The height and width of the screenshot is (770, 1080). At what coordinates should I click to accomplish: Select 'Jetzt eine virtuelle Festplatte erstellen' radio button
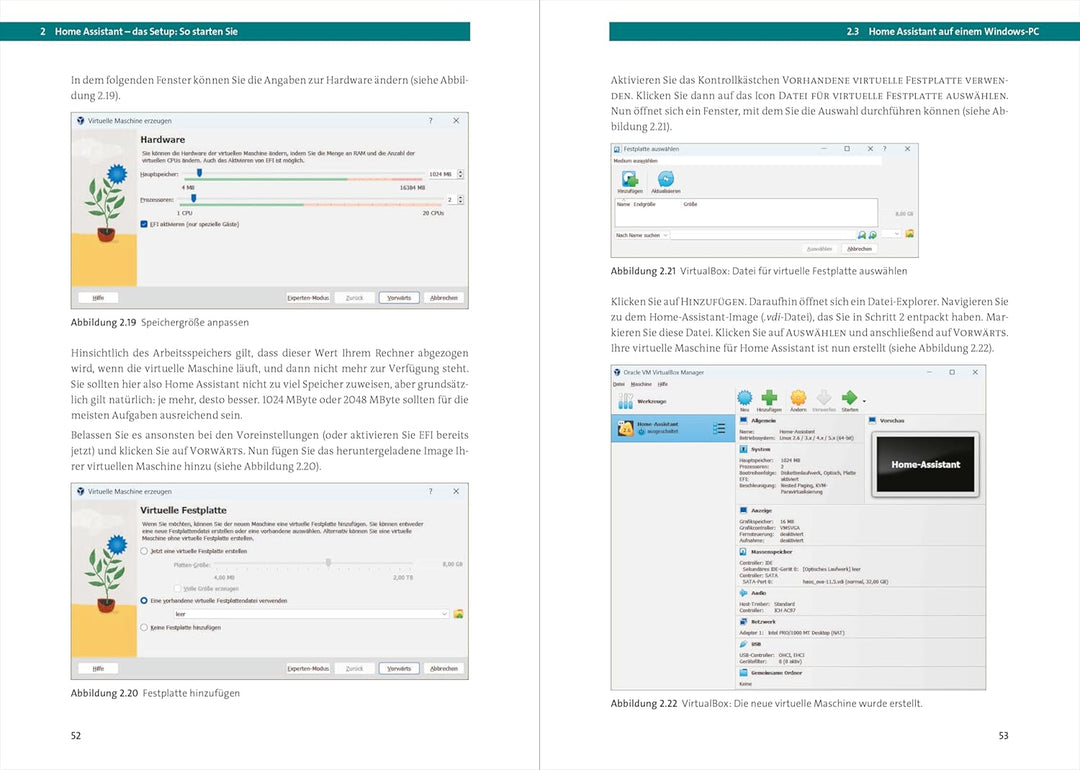pos(145,551)
